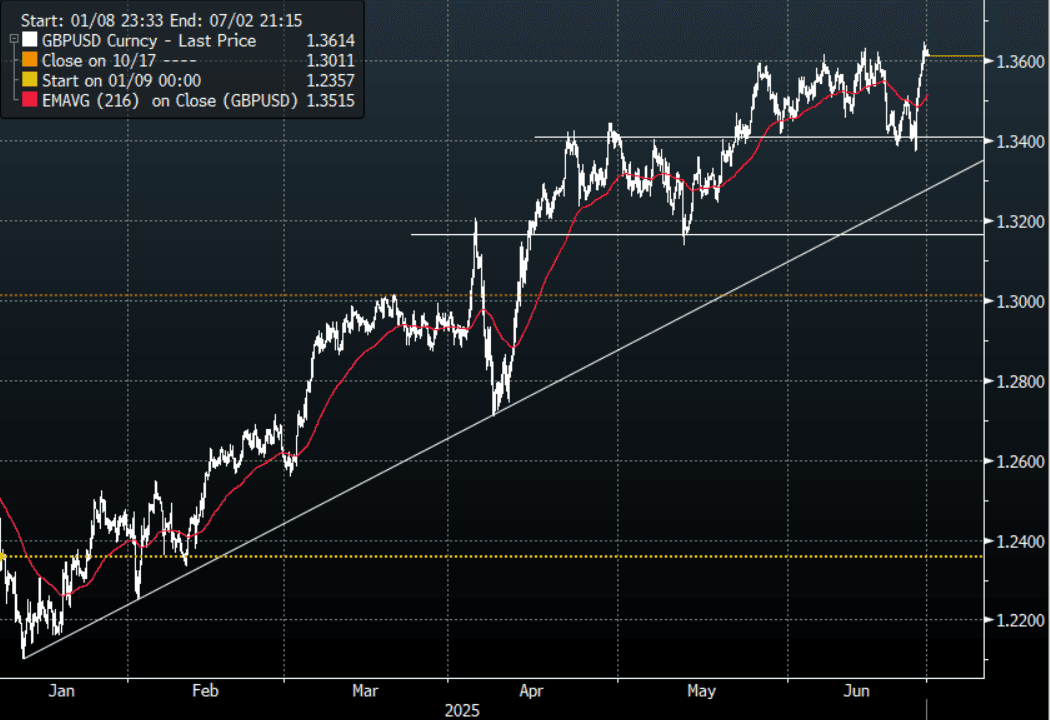
Task: Collapse the GBPUSD legend tree
Action: click(x=13, y=39)
